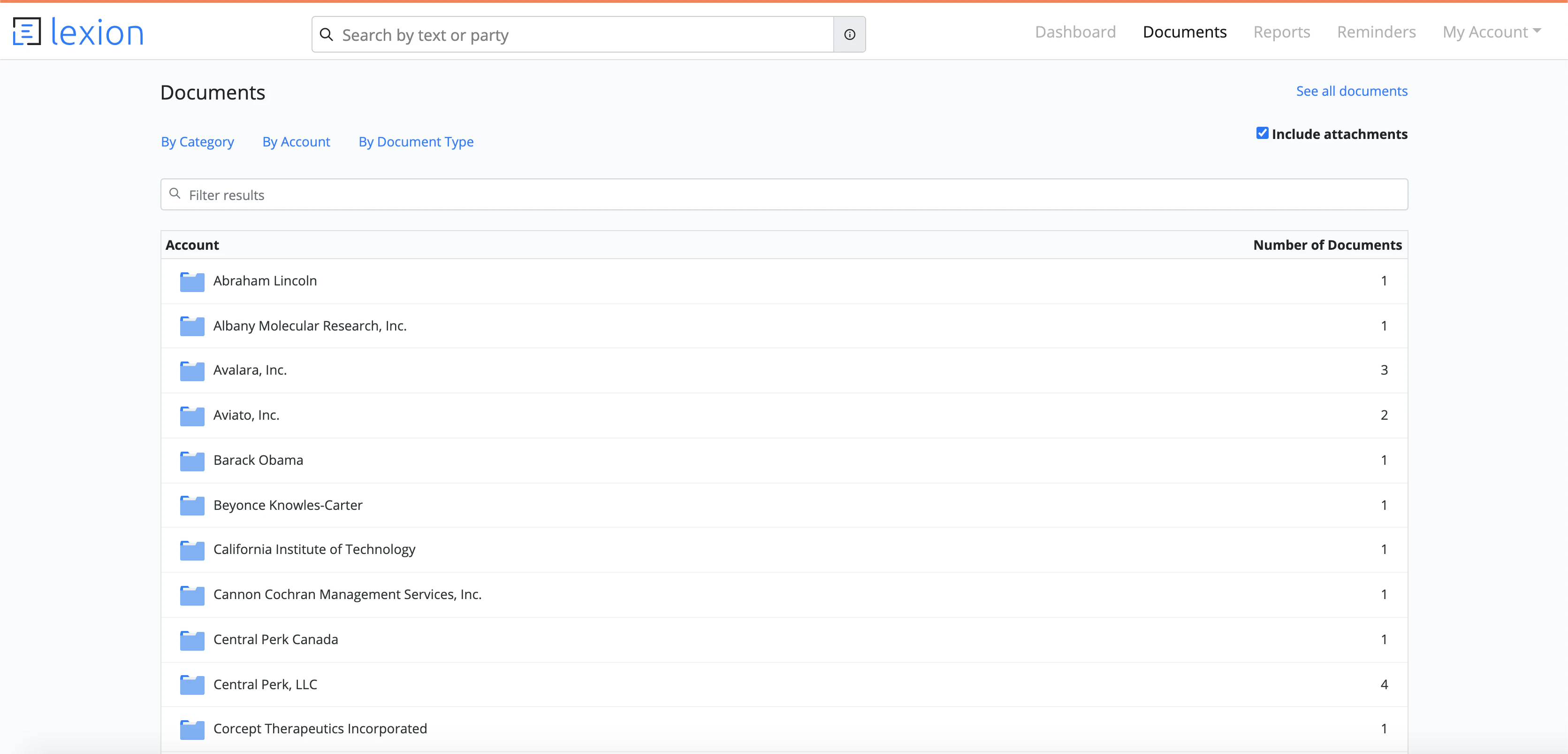Open the Central Perk, LLC folder icon
Screen dimensions: 1568x754
coord(192,685)
